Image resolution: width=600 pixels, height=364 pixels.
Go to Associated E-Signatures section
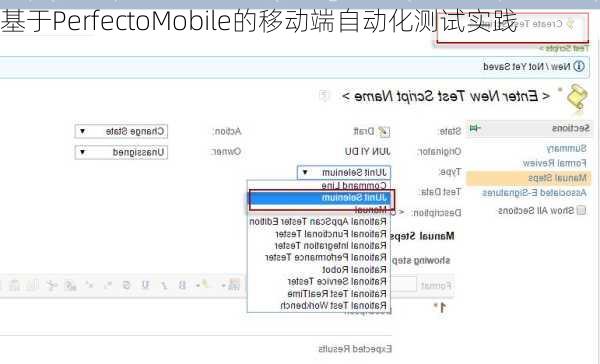tap(534, 193)
